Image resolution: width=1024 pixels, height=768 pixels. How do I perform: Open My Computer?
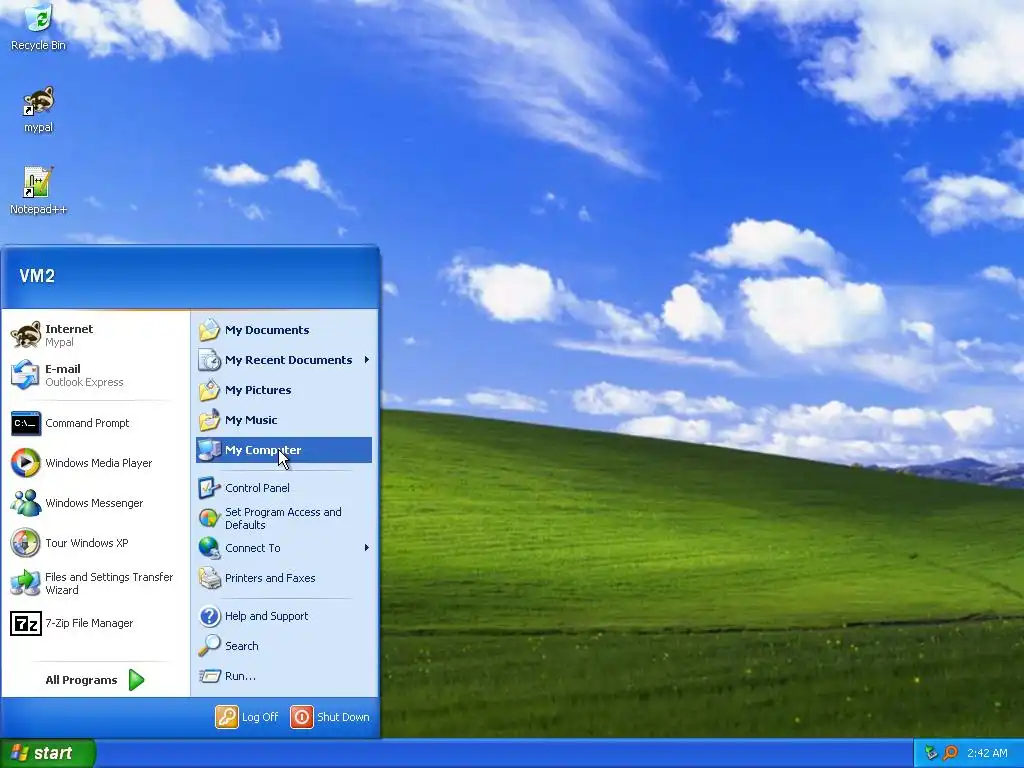point(284,450)
